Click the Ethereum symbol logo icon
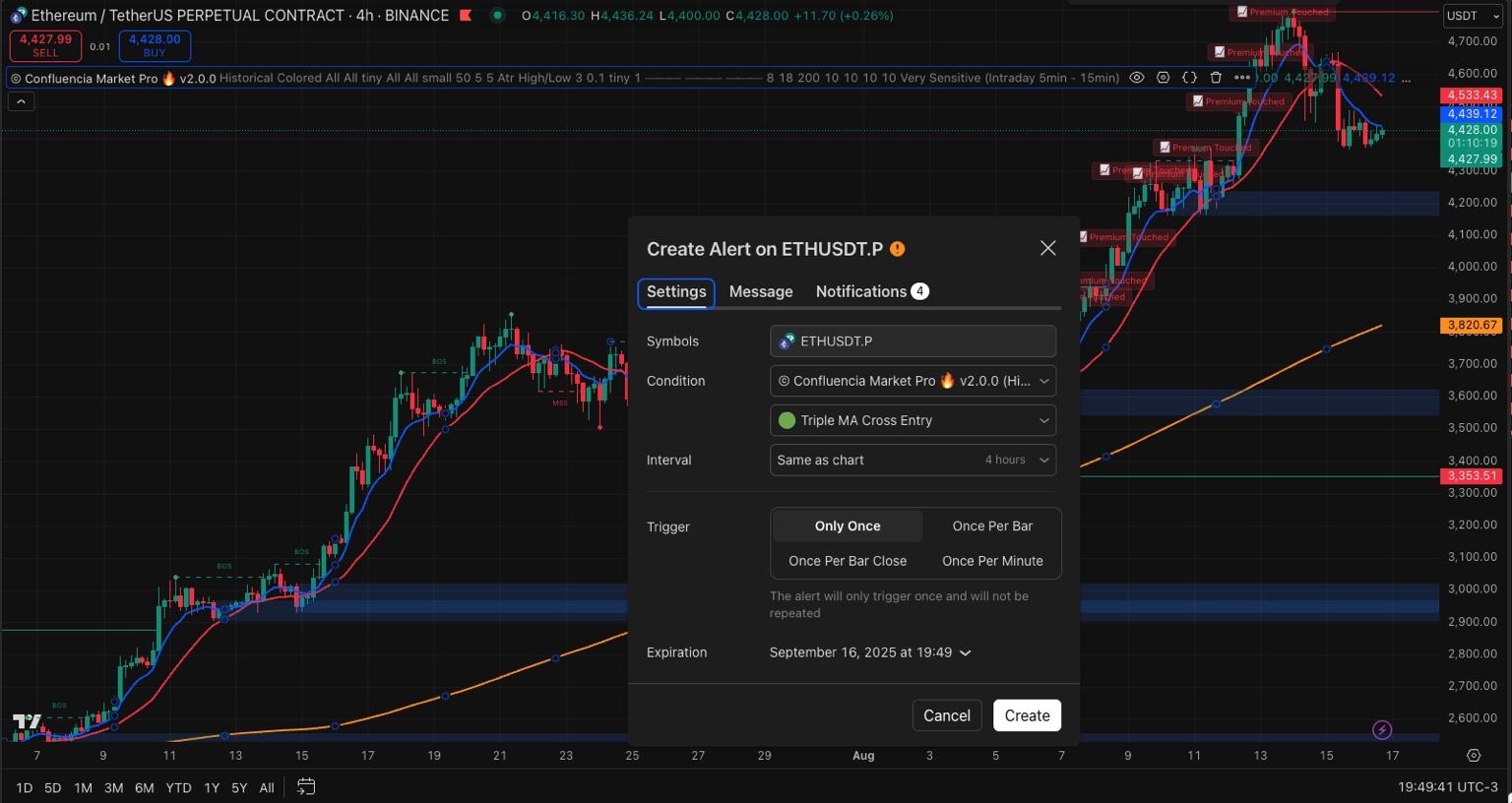 18,16
